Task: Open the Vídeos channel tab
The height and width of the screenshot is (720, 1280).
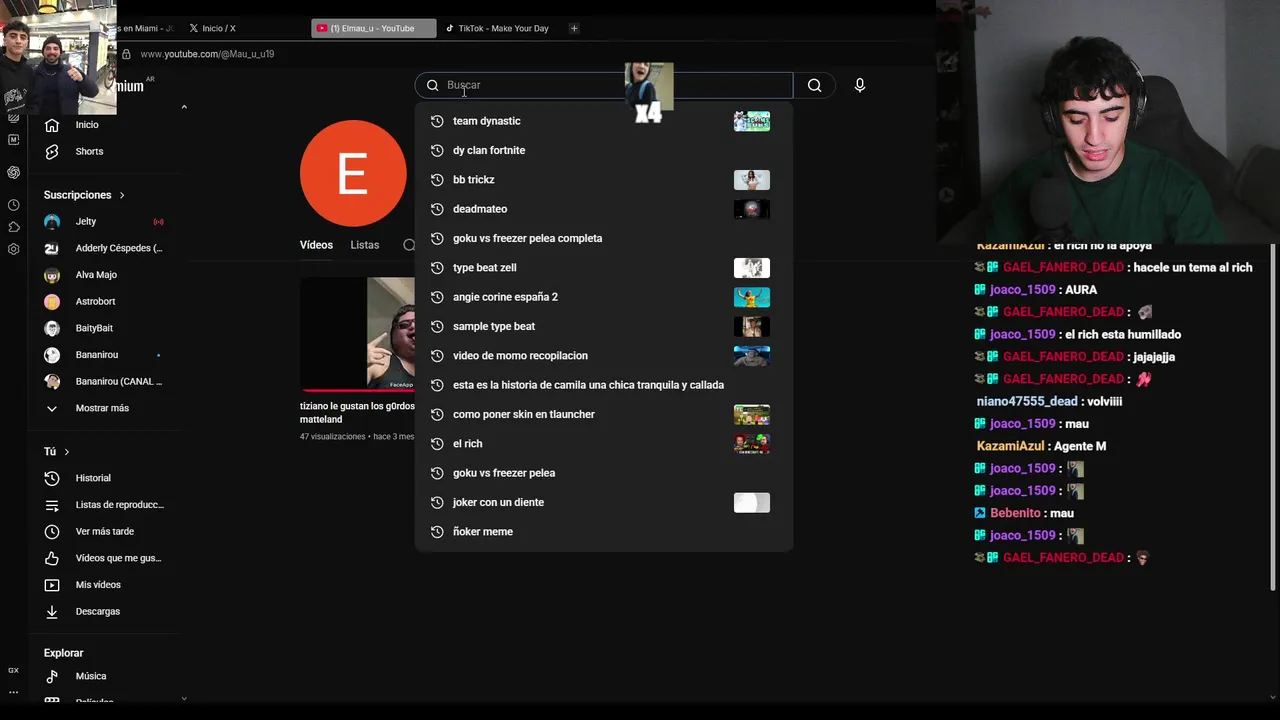Action: click(316, 245)
